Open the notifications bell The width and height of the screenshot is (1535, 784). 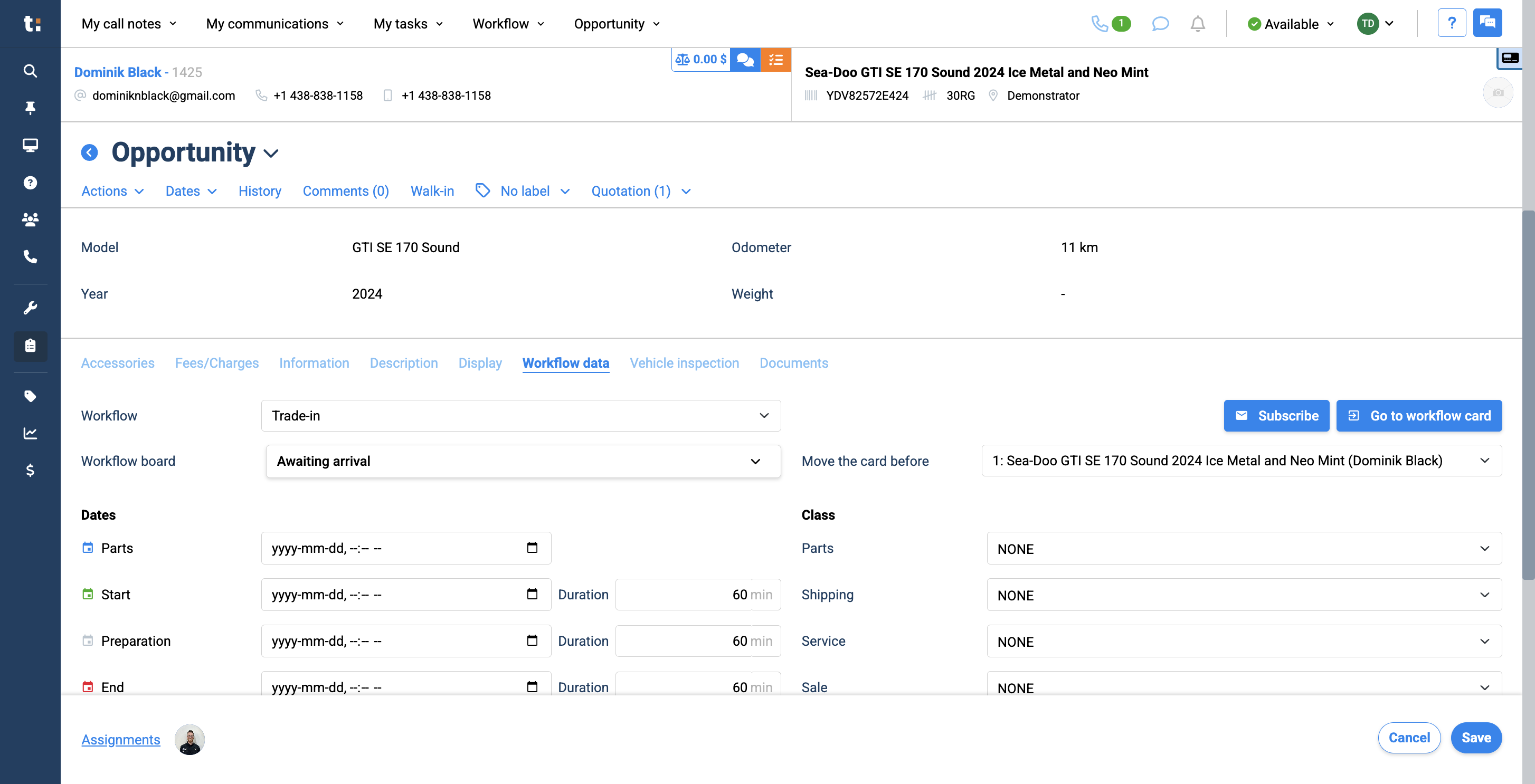[1198, 24]
